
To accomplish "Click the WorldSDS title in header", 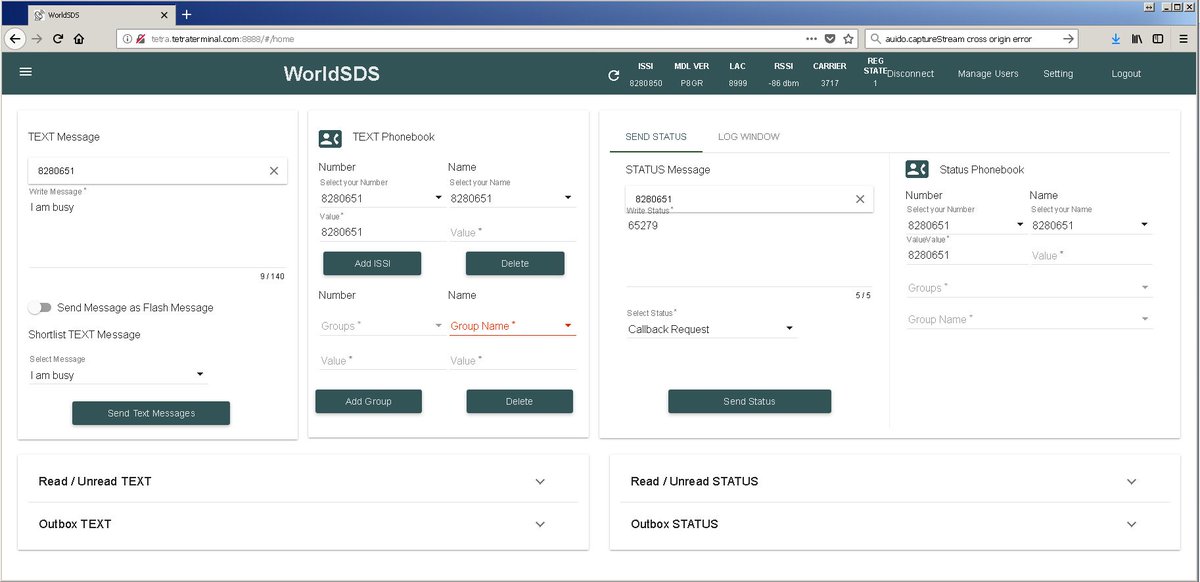I will (331, 73).
